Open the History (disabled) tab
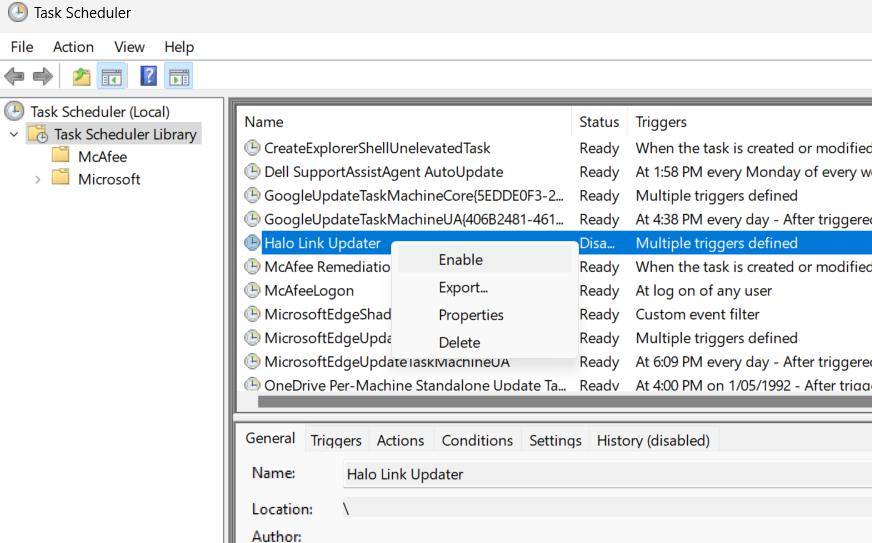The image size is (872, 543). coord(652,440)
